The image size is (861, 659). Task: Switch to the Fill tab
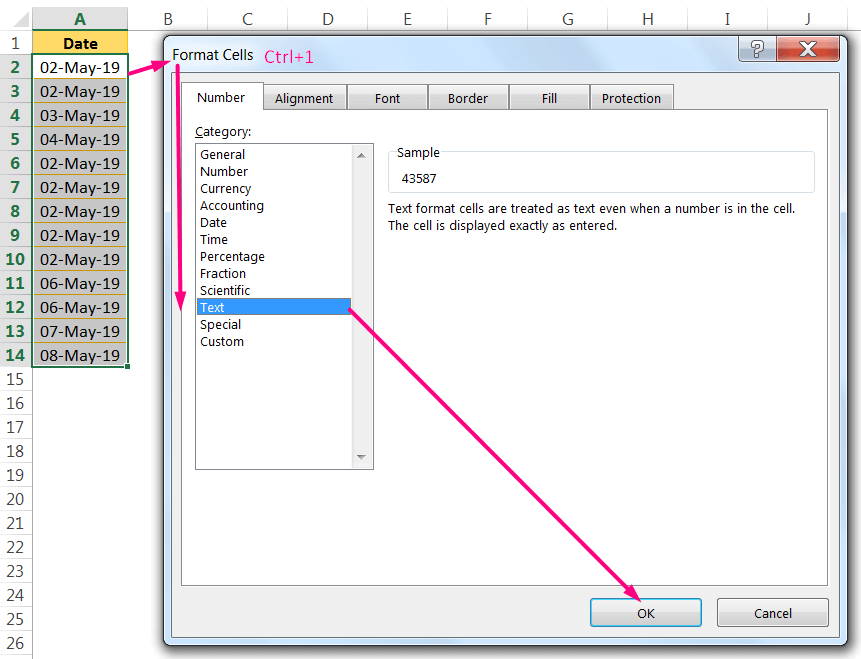(549, 97)
